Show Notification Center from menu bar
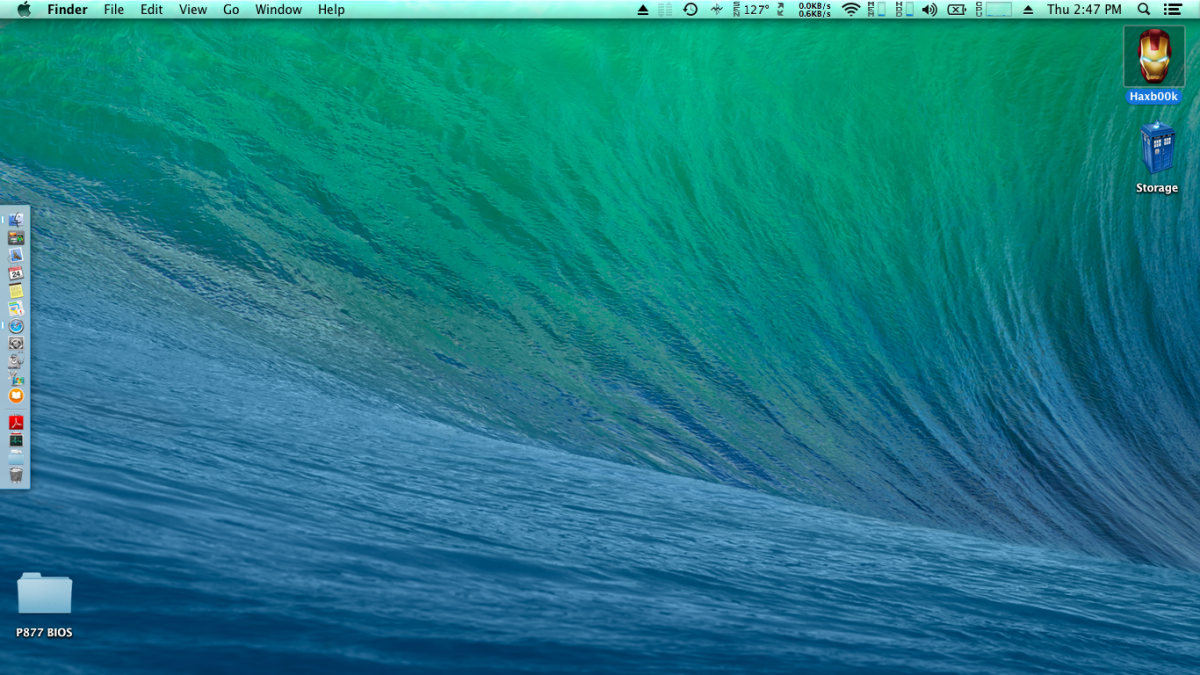1200x675 pixels. tap(1173, 9)
